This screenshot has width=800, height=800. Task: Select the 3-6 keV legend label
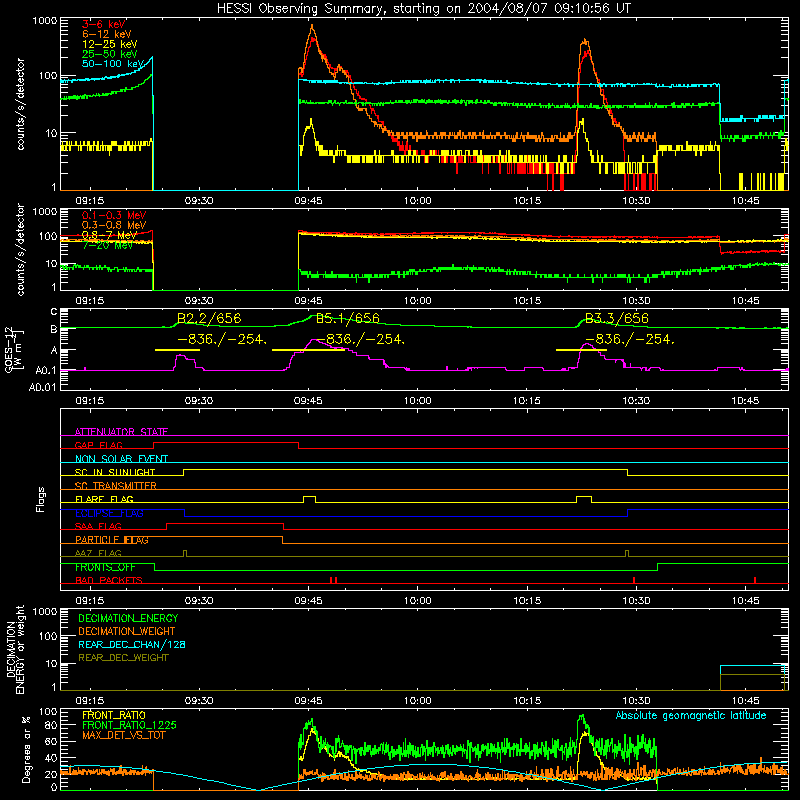pos(103,24)
